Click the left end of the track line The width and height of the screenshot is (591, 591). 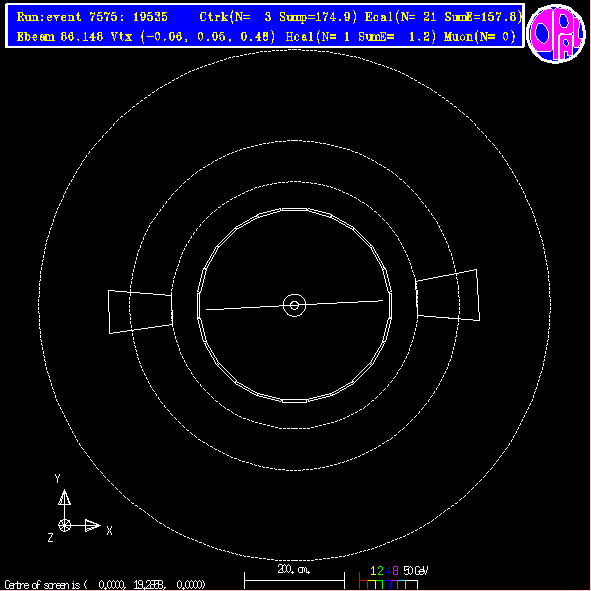(207, 309)
